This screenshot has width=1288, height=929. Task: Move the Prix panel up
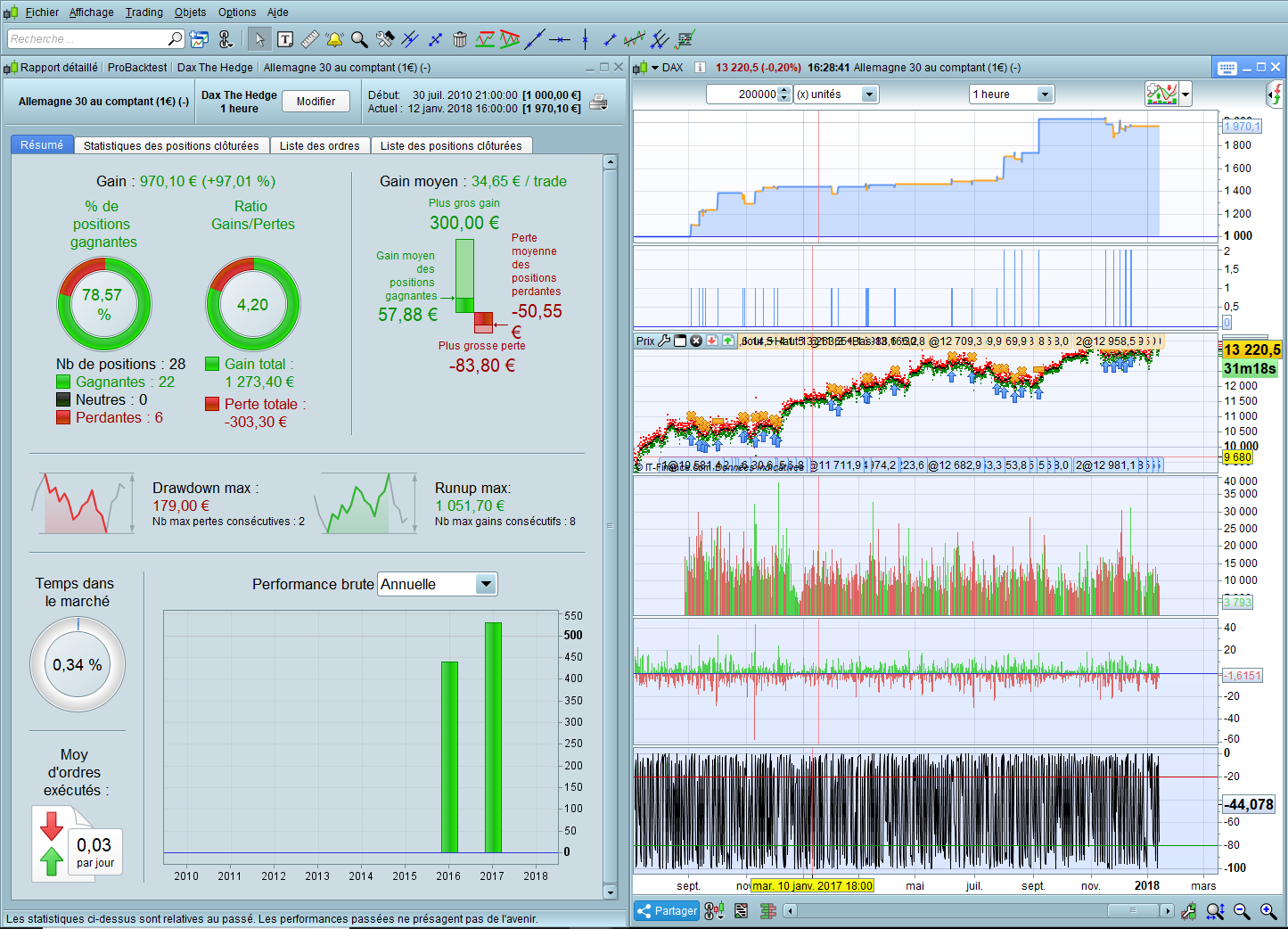coord(728,341)
